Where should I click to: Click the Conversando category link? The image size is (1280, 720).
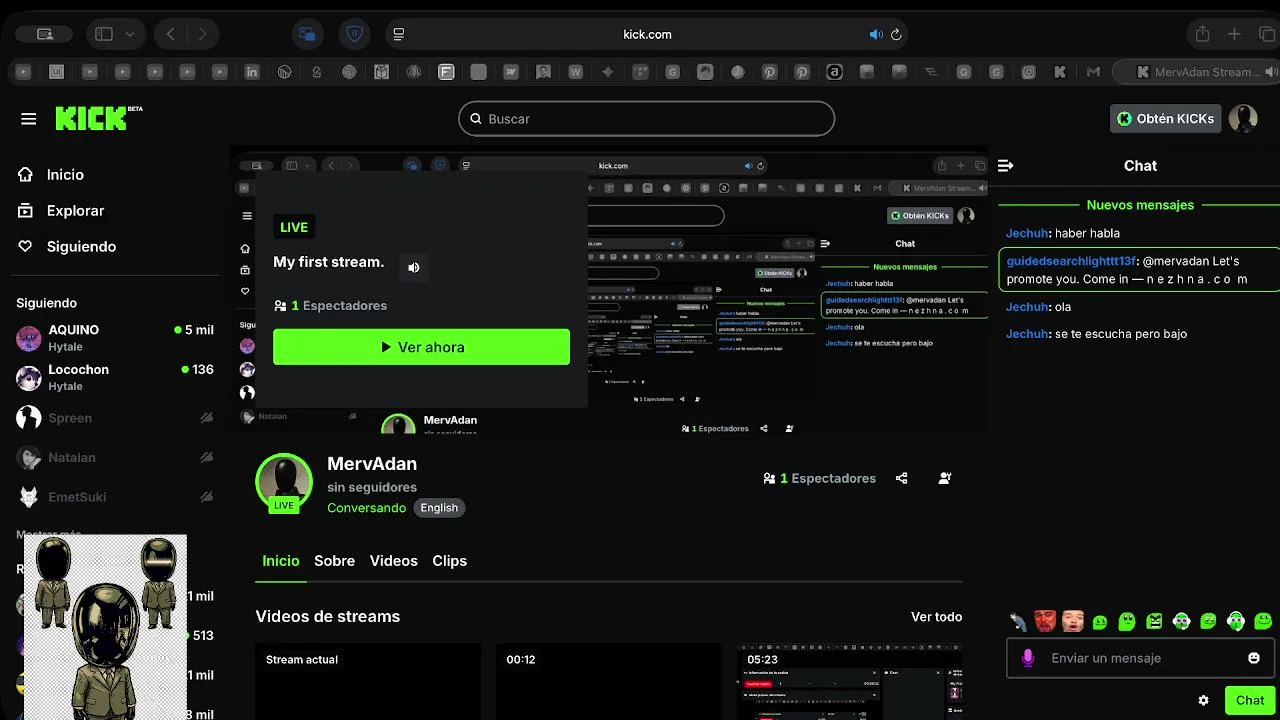[x=366, y=508]
